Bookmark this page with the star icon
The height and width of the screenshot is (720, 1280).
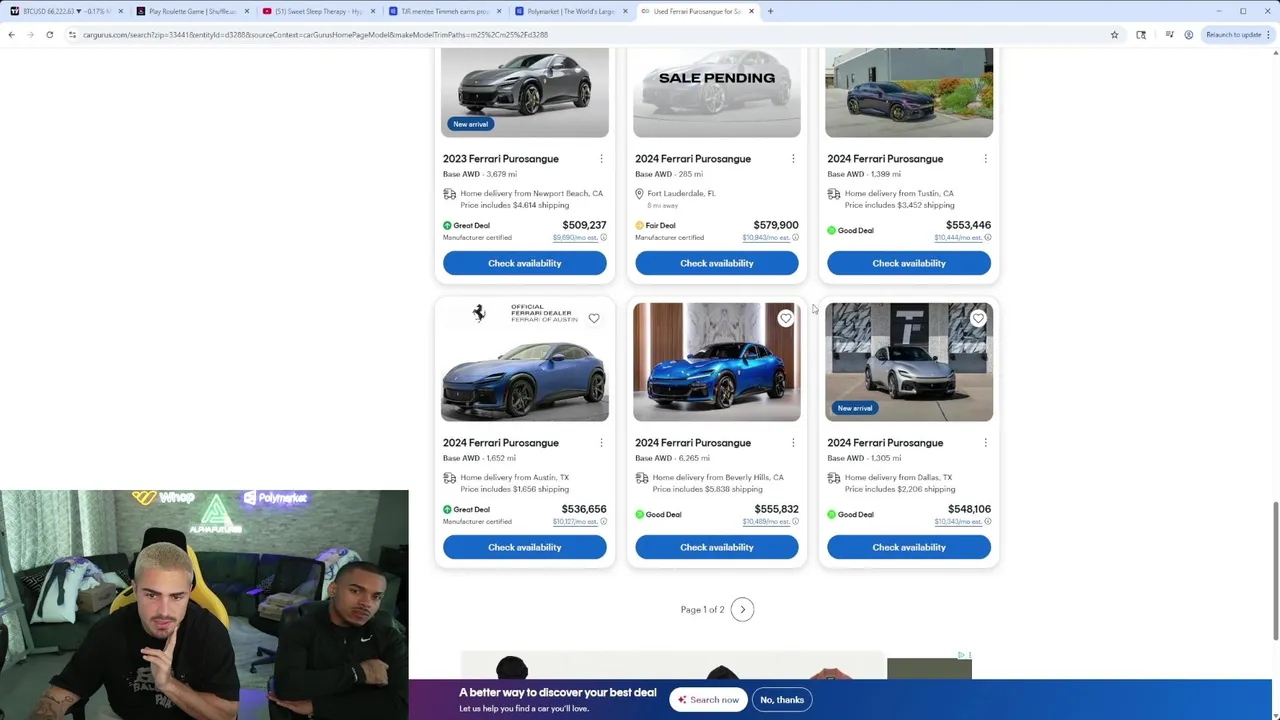(1114, 35)
